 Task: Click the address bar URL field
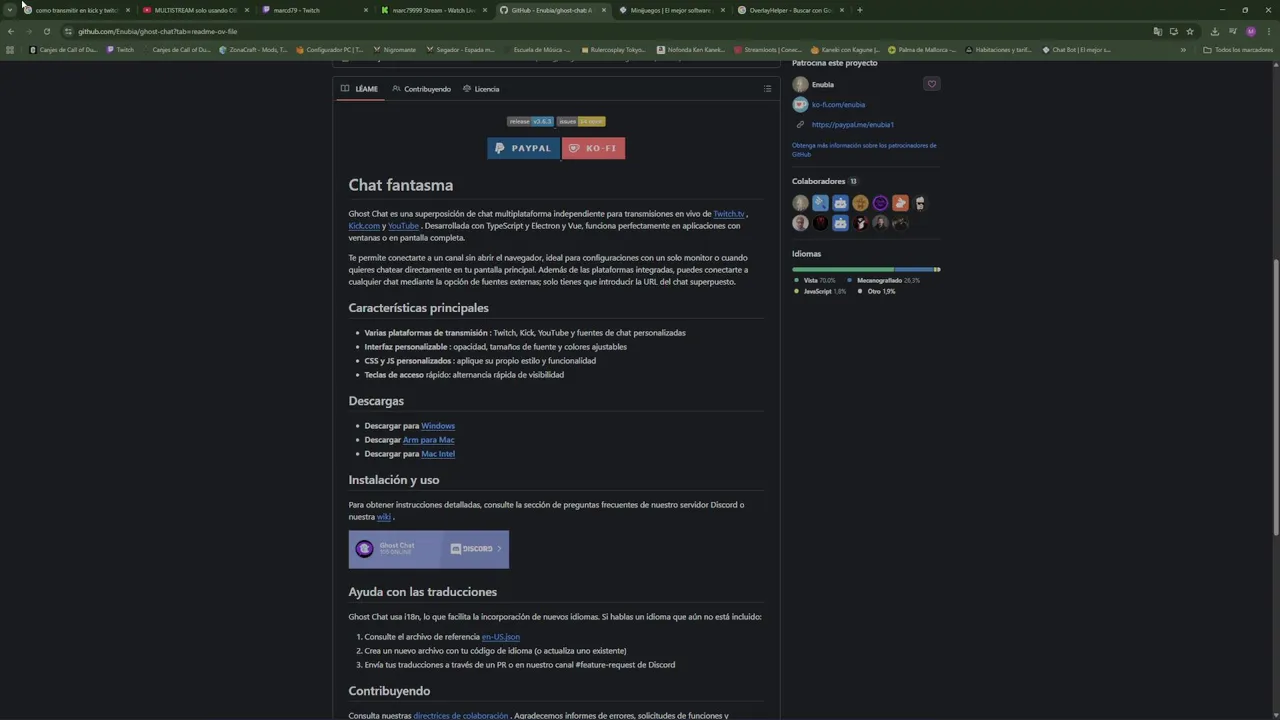600,31
